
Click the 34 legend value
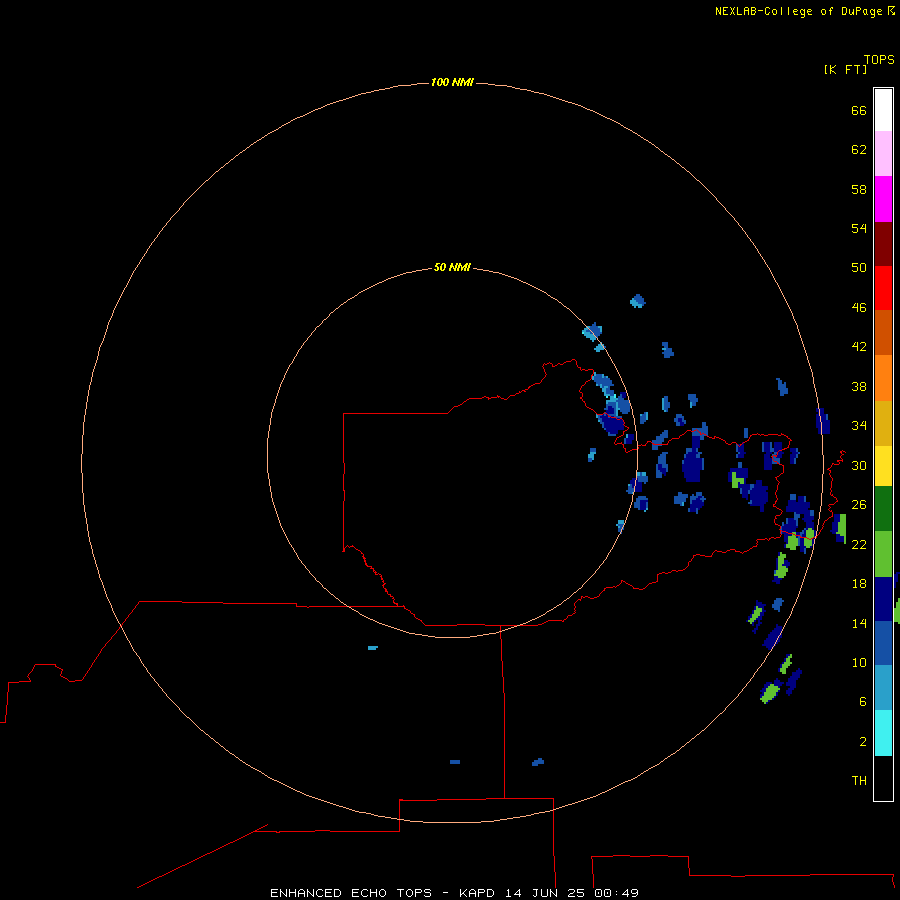coord(859,426)
